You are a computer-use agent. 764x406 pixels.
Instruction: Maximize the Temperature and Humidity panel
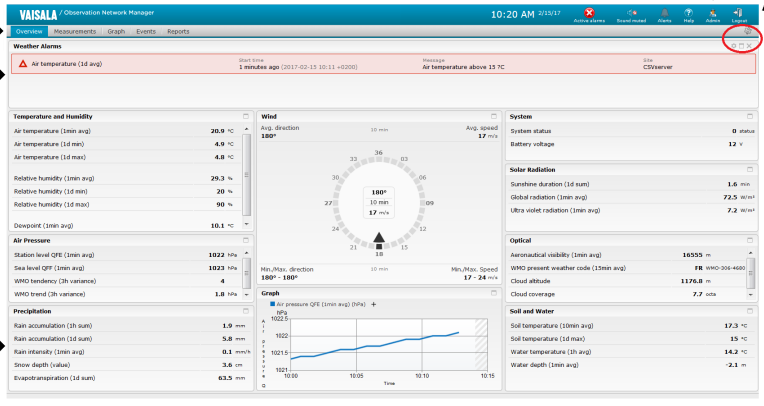(x=245, y=116)
